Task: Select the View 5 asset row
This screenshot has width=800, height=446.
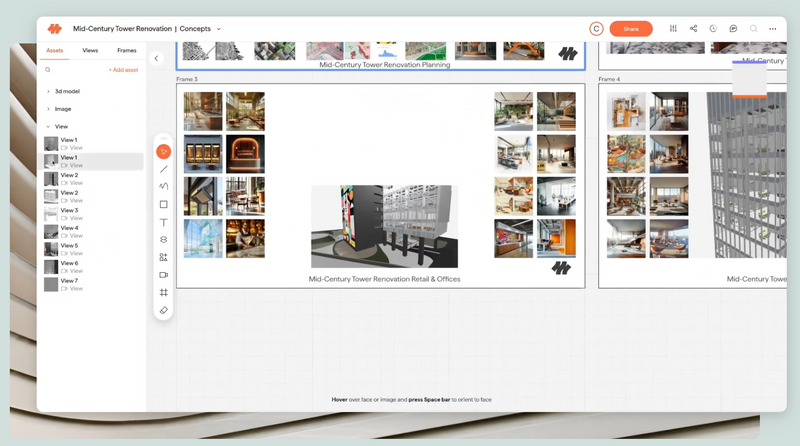Action: (92, 249)
